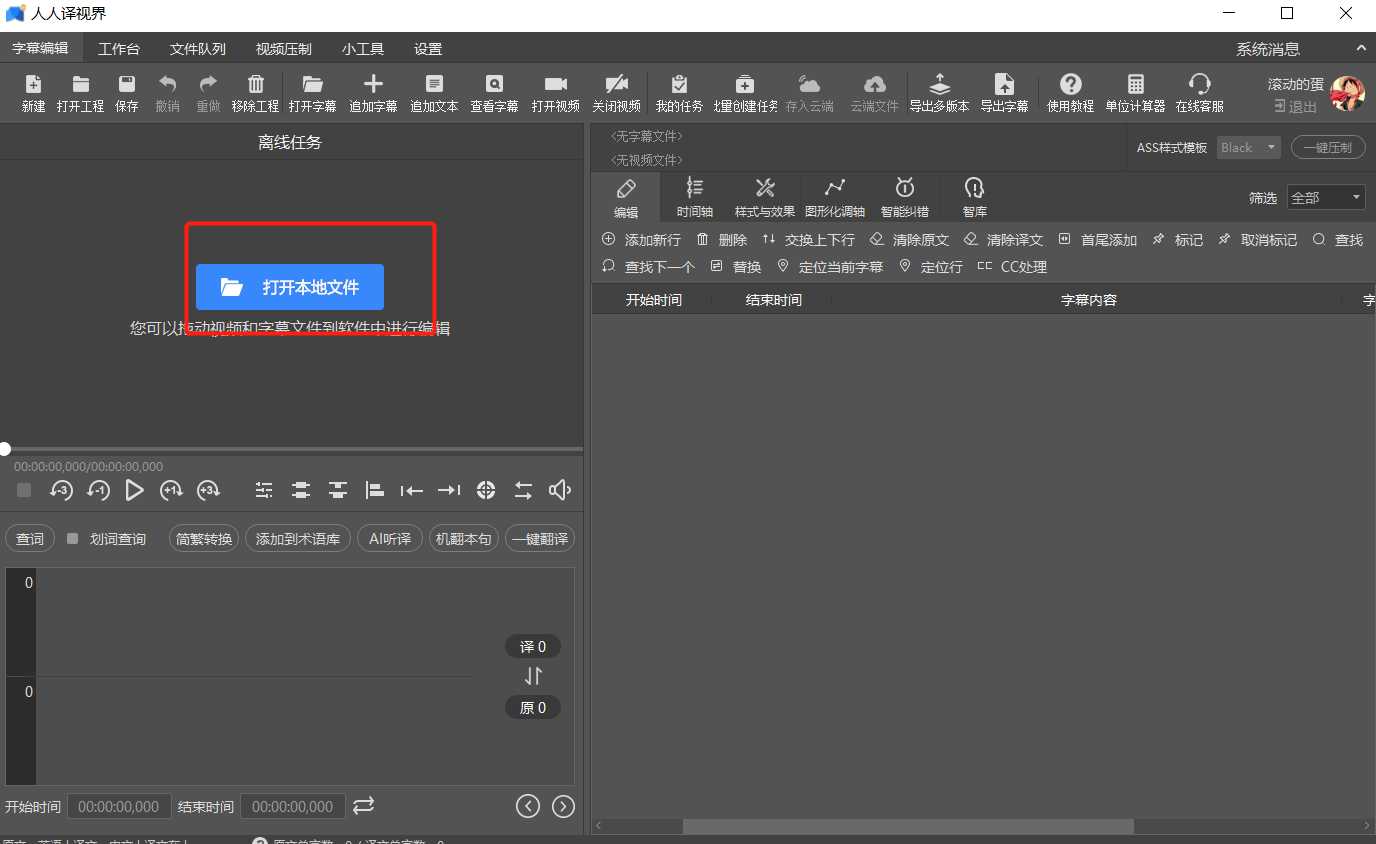Click 清除原文 in edit toolbar
Screen dimensions: 1376x844
pyautogui.click(x=909, y=240)
